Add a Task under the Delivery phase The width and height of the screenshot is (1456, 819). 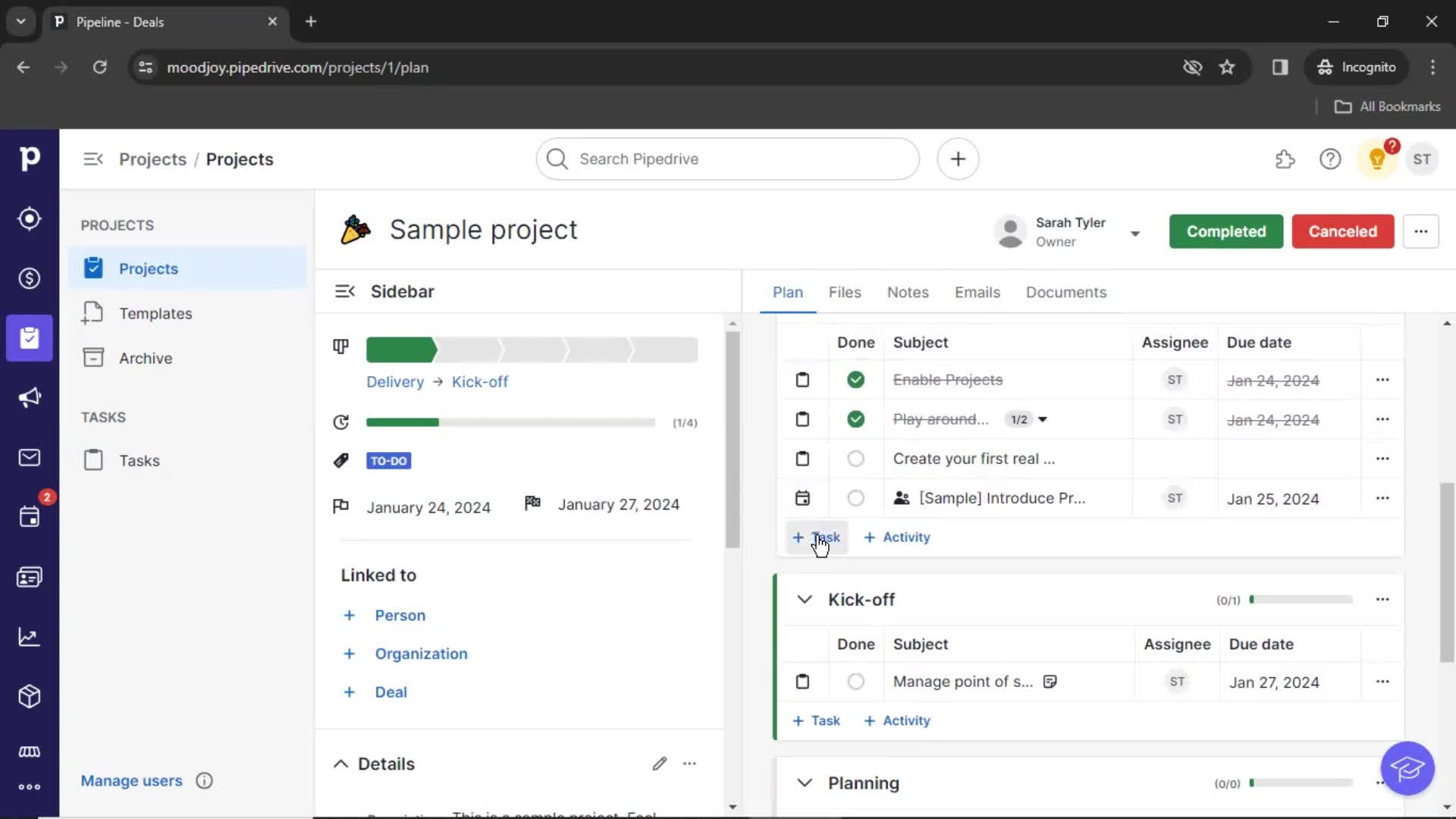tap(816, 537)
